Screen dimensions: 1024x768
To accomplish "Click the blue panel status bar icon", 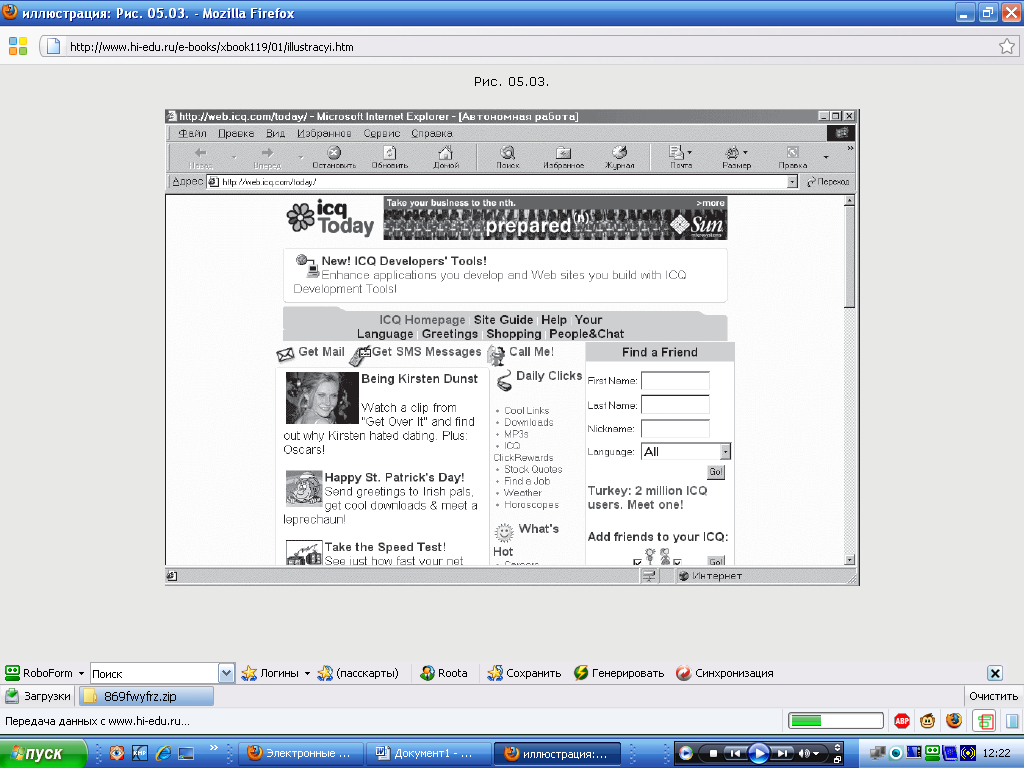I will (1012, 721).
